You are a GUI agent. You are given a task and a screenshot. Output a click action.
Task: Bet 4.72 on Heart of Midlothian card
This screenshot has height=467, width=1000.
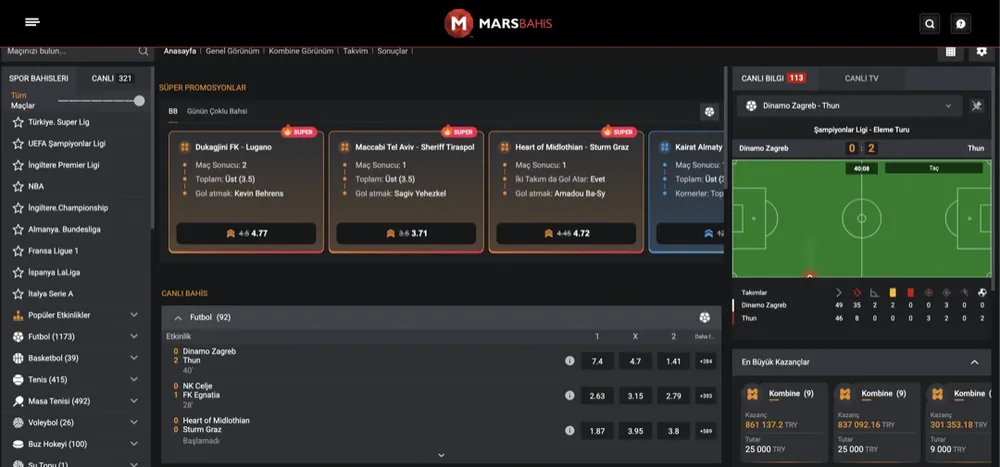566,234
